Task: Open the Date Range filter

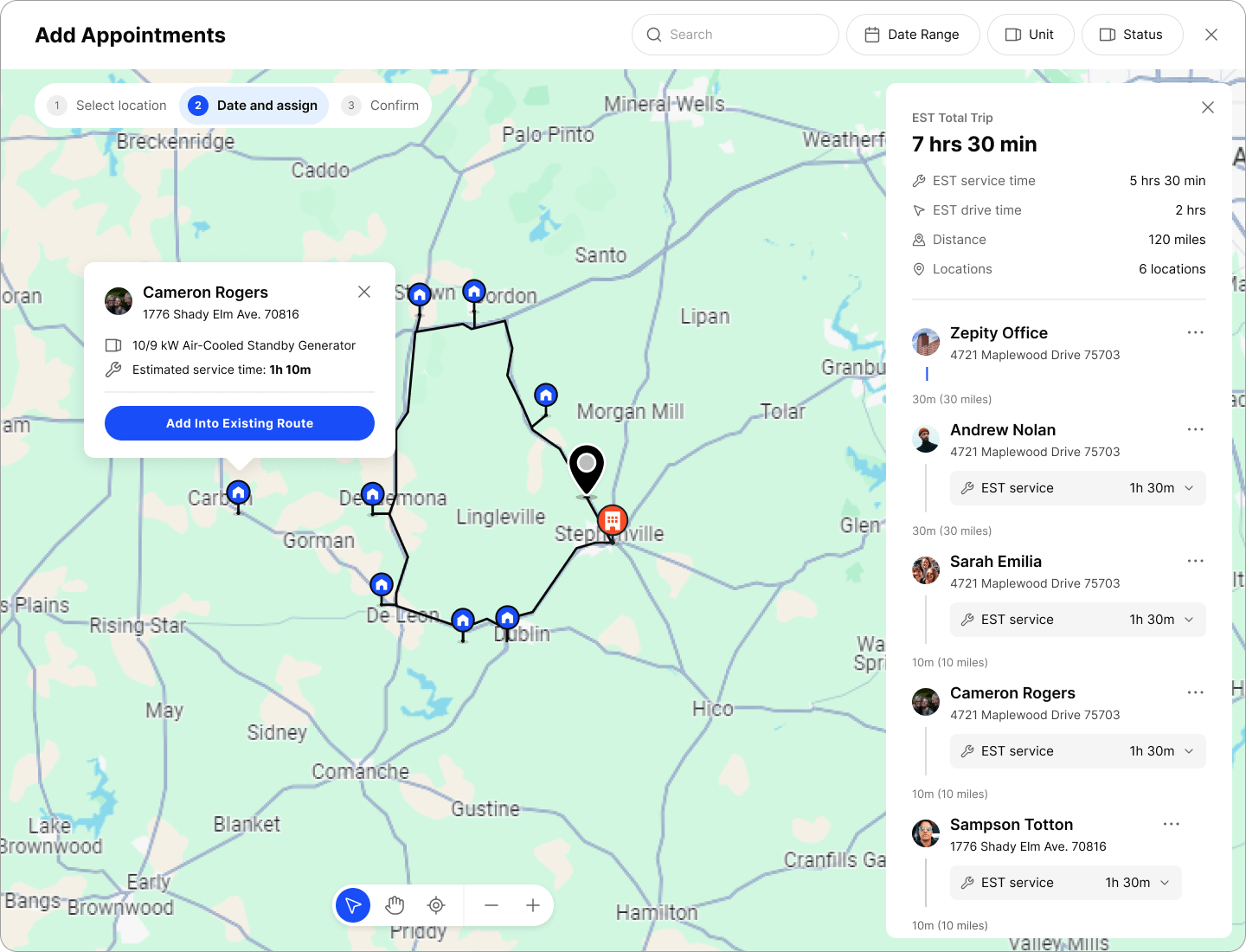Action: click(x=913, y=35)
